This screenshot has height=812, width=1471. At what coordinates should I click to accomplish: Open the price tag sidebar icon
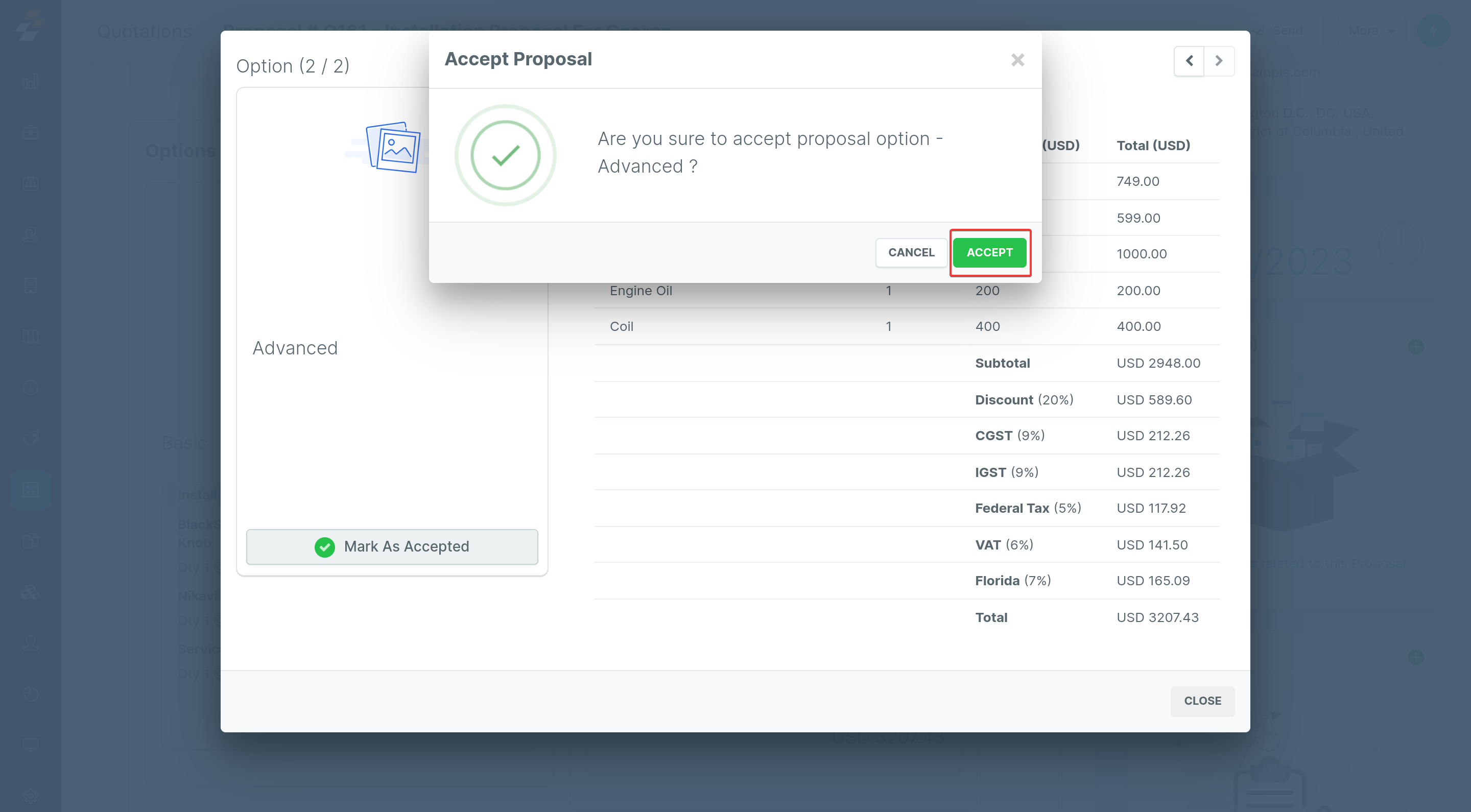(30, 438)
